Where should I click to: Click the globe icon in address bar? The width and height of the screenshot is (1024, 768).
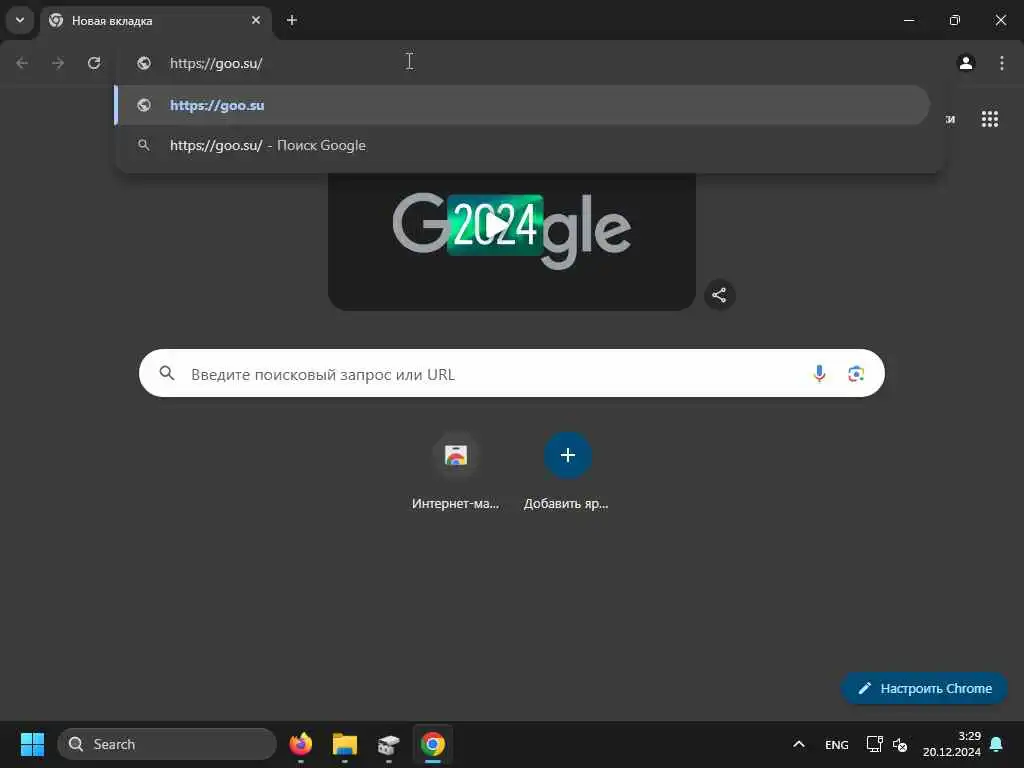(x=144, y=63)
